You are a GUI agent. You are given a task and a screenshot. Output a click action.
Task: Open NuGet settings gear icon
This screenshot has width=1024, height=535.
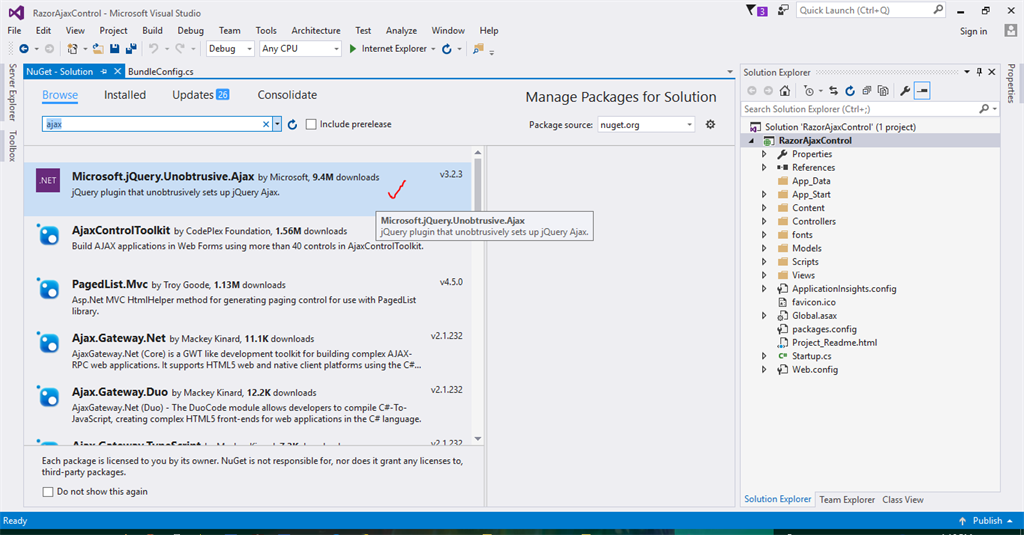[x=711, y=124]
